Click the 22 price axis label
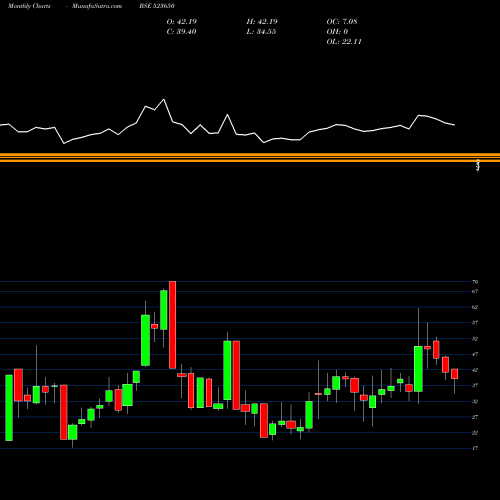500x500 pixels. pyautogui.click(x=475, y=433)
